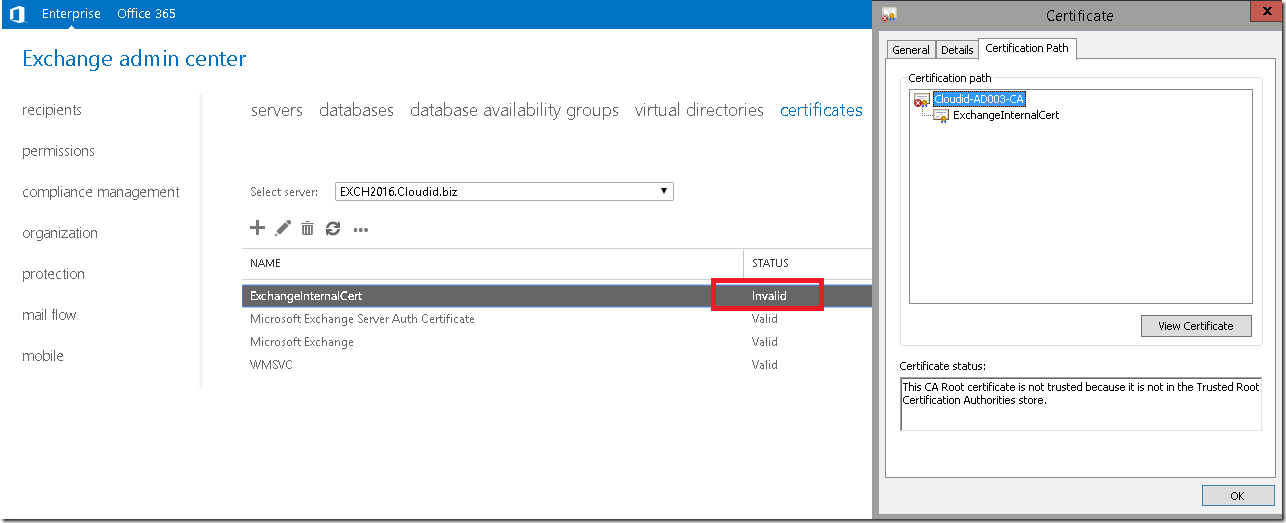Screen dimensions: 1286x523
Task: Confirm the Certificate dialog with OK
Action: 1238,496
